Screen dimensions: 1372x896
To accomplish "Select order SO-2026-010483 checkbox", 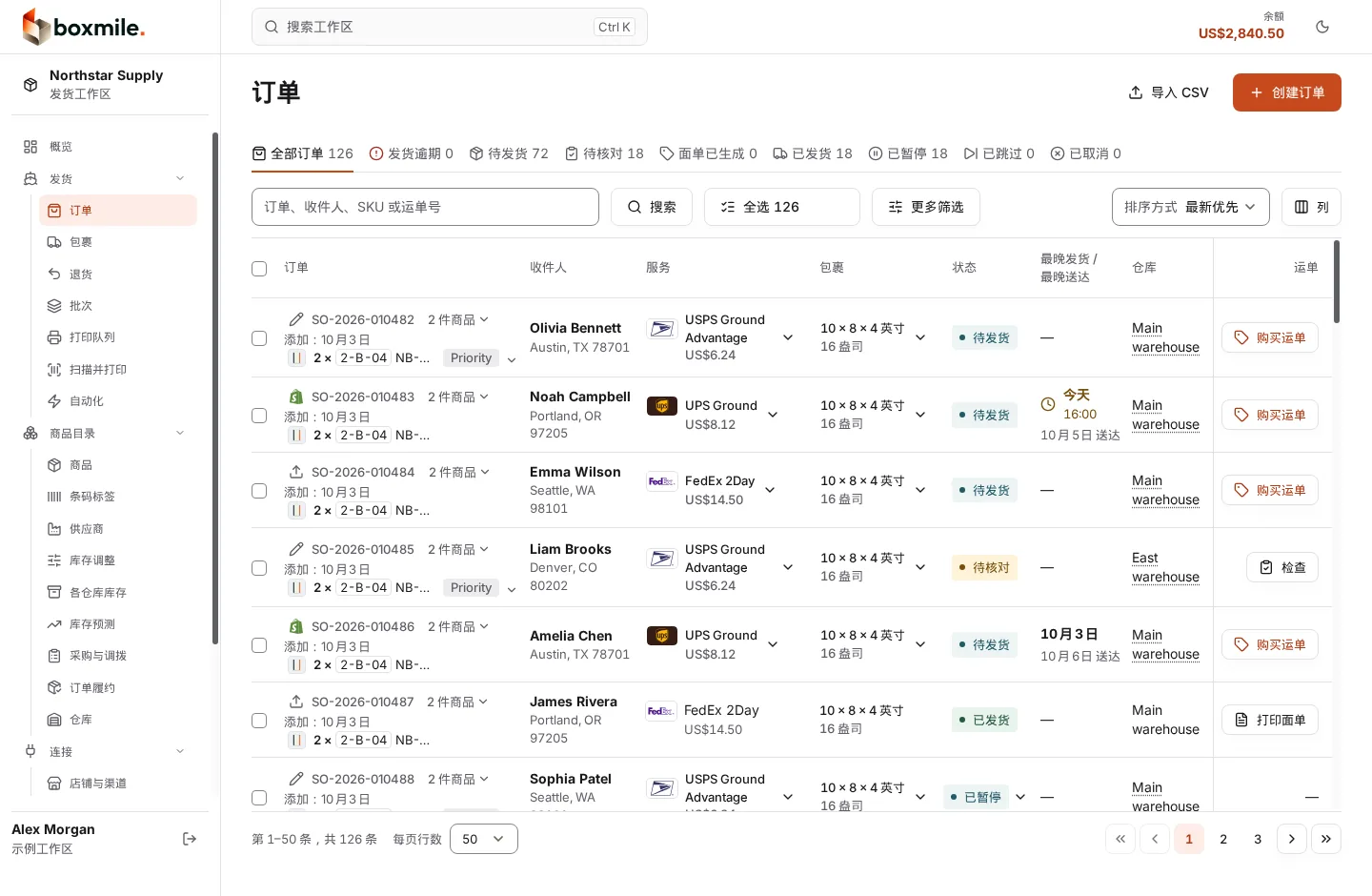I will point(259,416).
